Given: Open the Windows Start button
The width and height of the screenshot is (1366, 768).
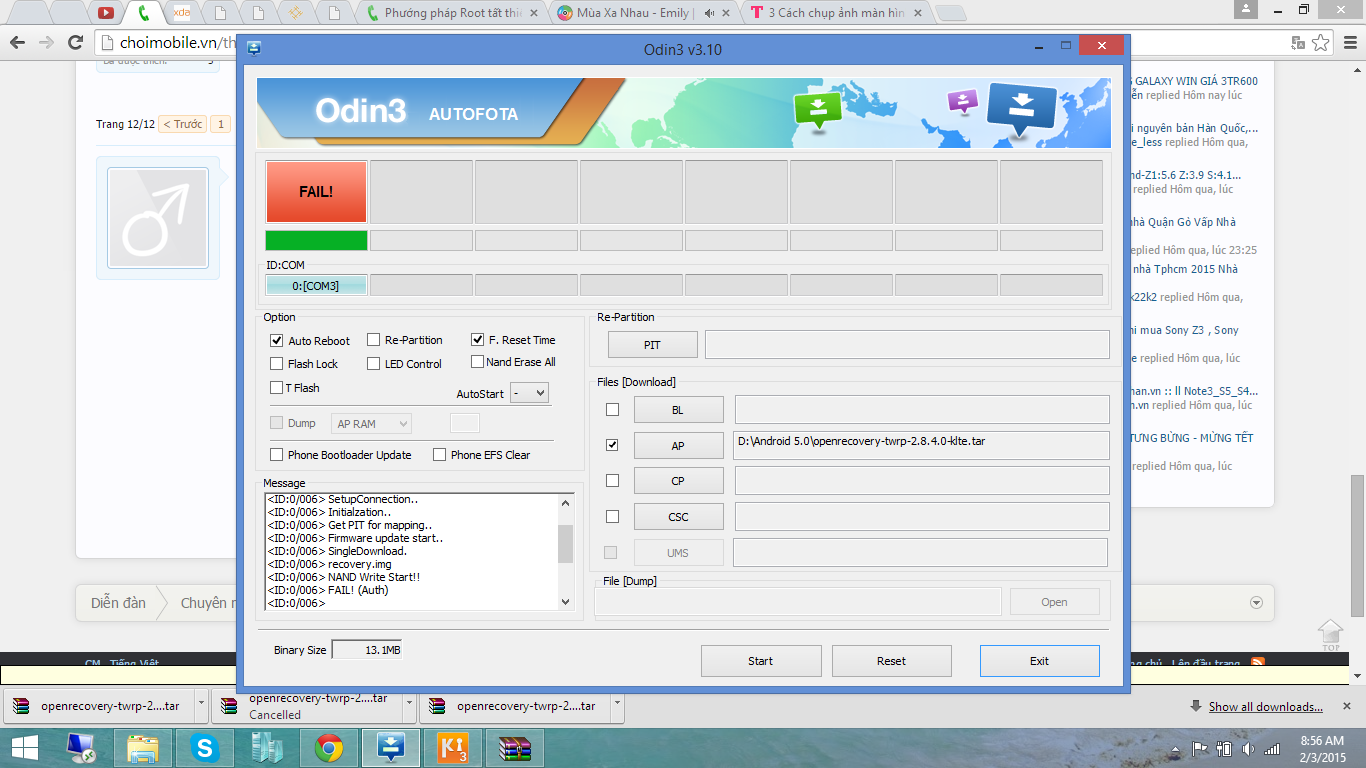Looking at the screenshot, I should 24,747.
